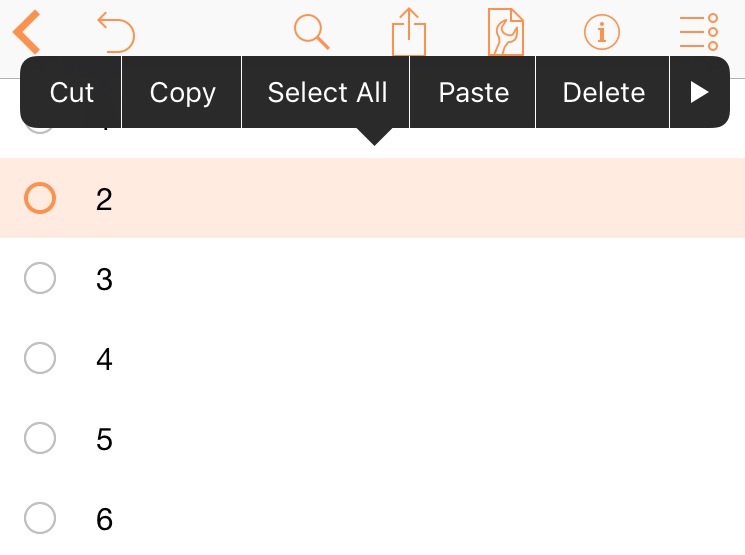
Task: Select the row labeled 6
Action: tap(372, 518)
